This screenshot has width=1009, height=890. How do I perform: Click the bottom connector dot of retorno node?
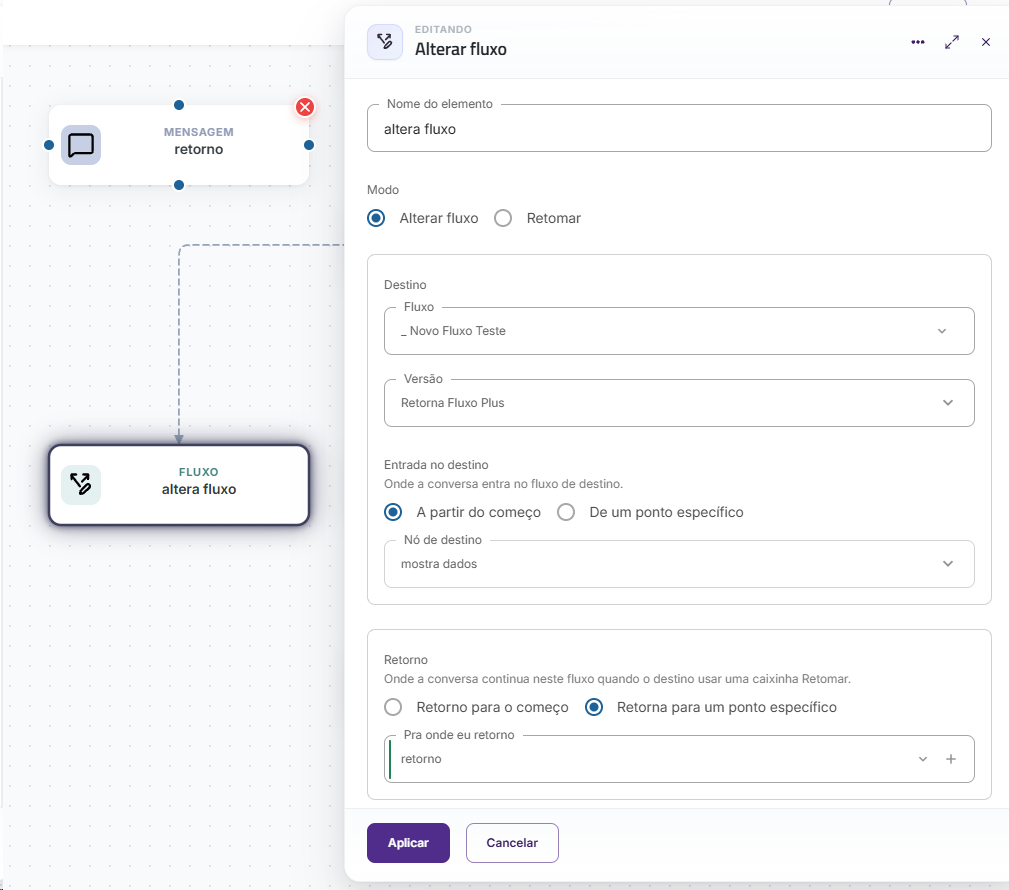click(179, 185)
